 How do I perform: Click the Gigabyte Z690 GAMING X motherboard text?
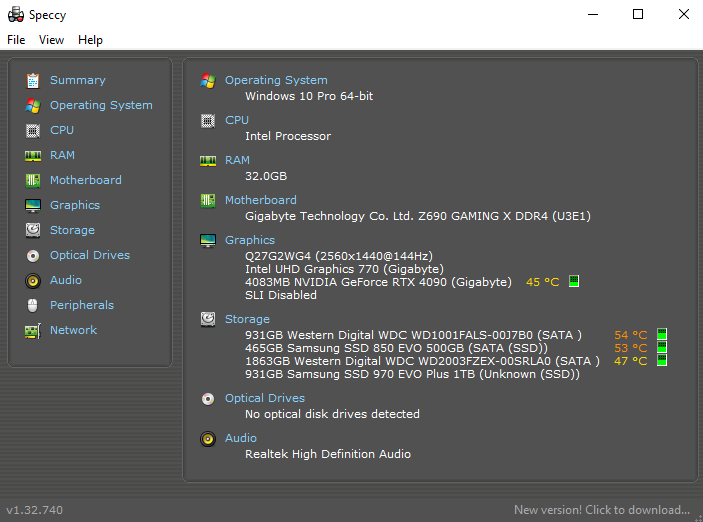(418, 217)
